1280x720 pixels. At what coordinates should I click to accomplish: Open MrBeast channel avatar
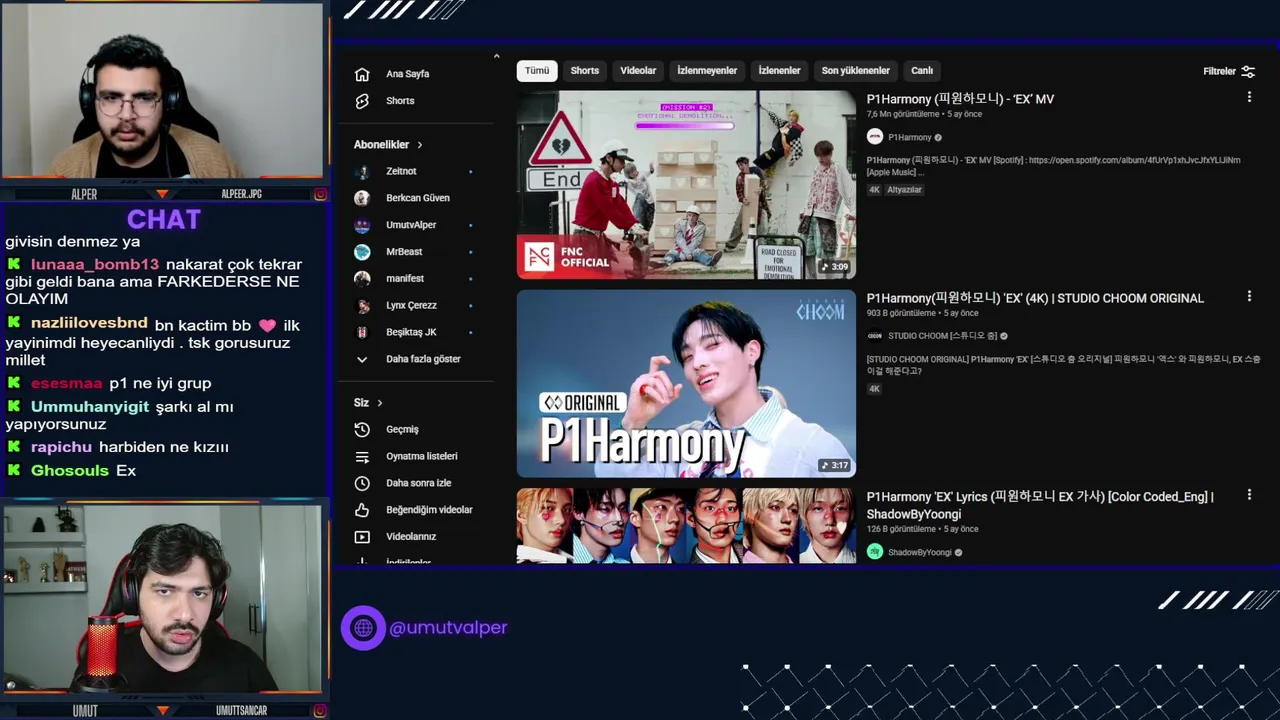[362, 252]
